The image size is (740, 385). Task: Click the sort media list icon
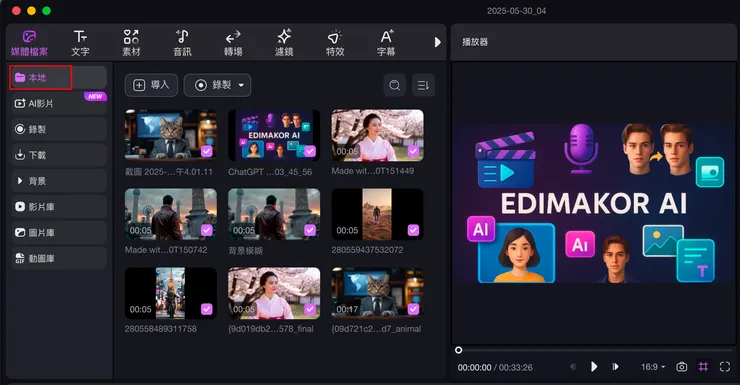coord(423,85)
